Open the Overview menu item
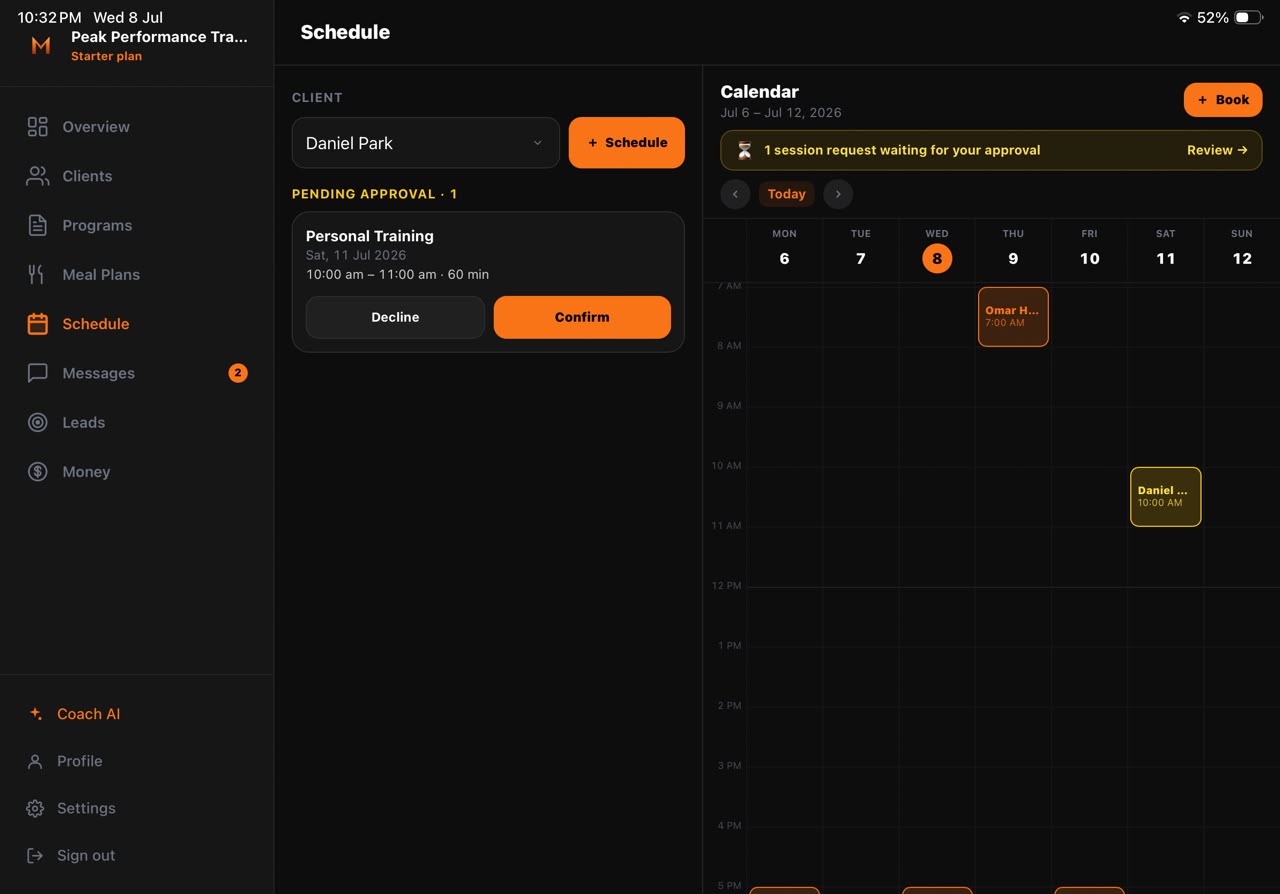Viewport: 1280px width, 894px height. (x=137, y=127)
